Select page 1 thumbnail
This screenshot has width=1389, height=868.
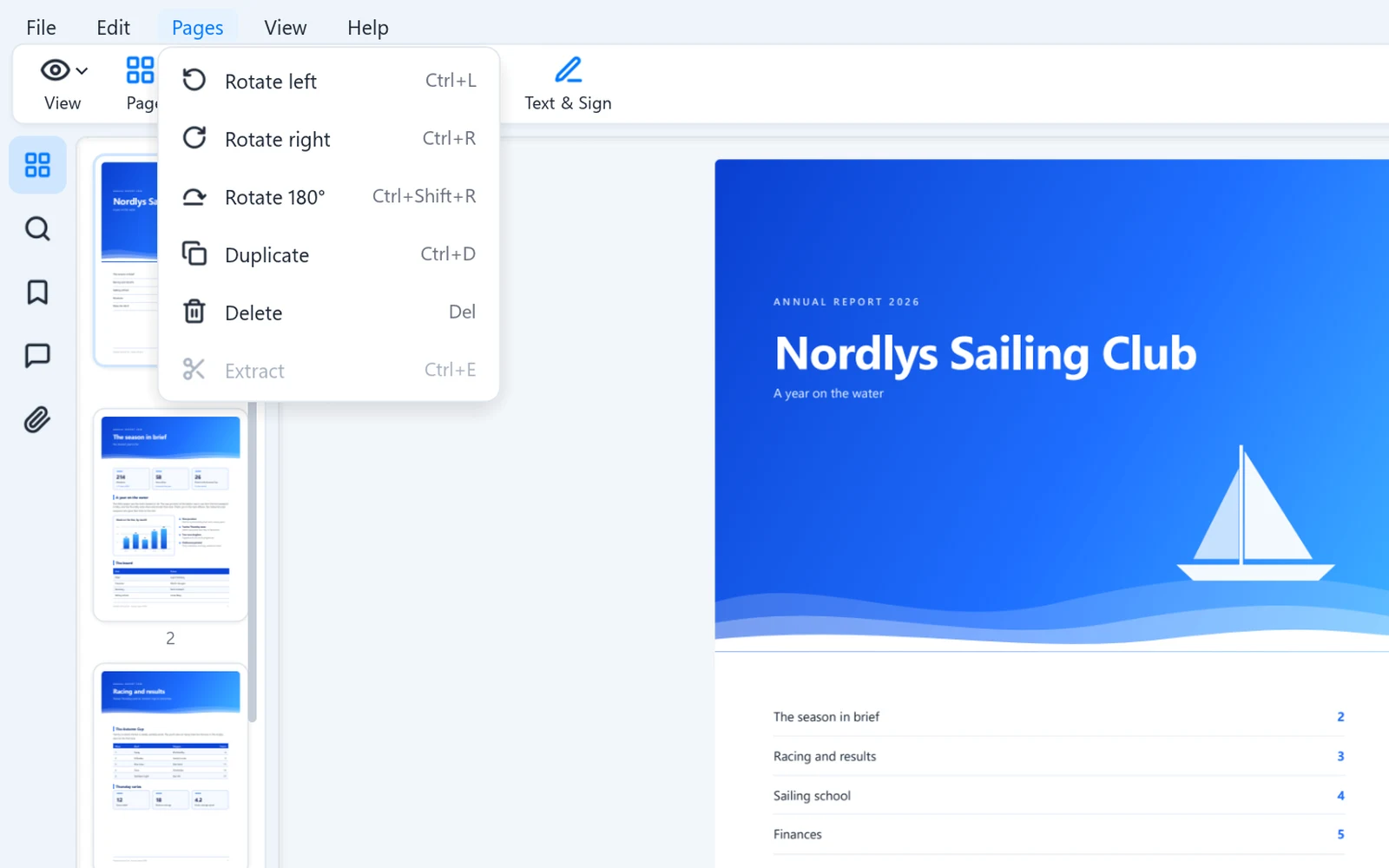tap(127, 260)
